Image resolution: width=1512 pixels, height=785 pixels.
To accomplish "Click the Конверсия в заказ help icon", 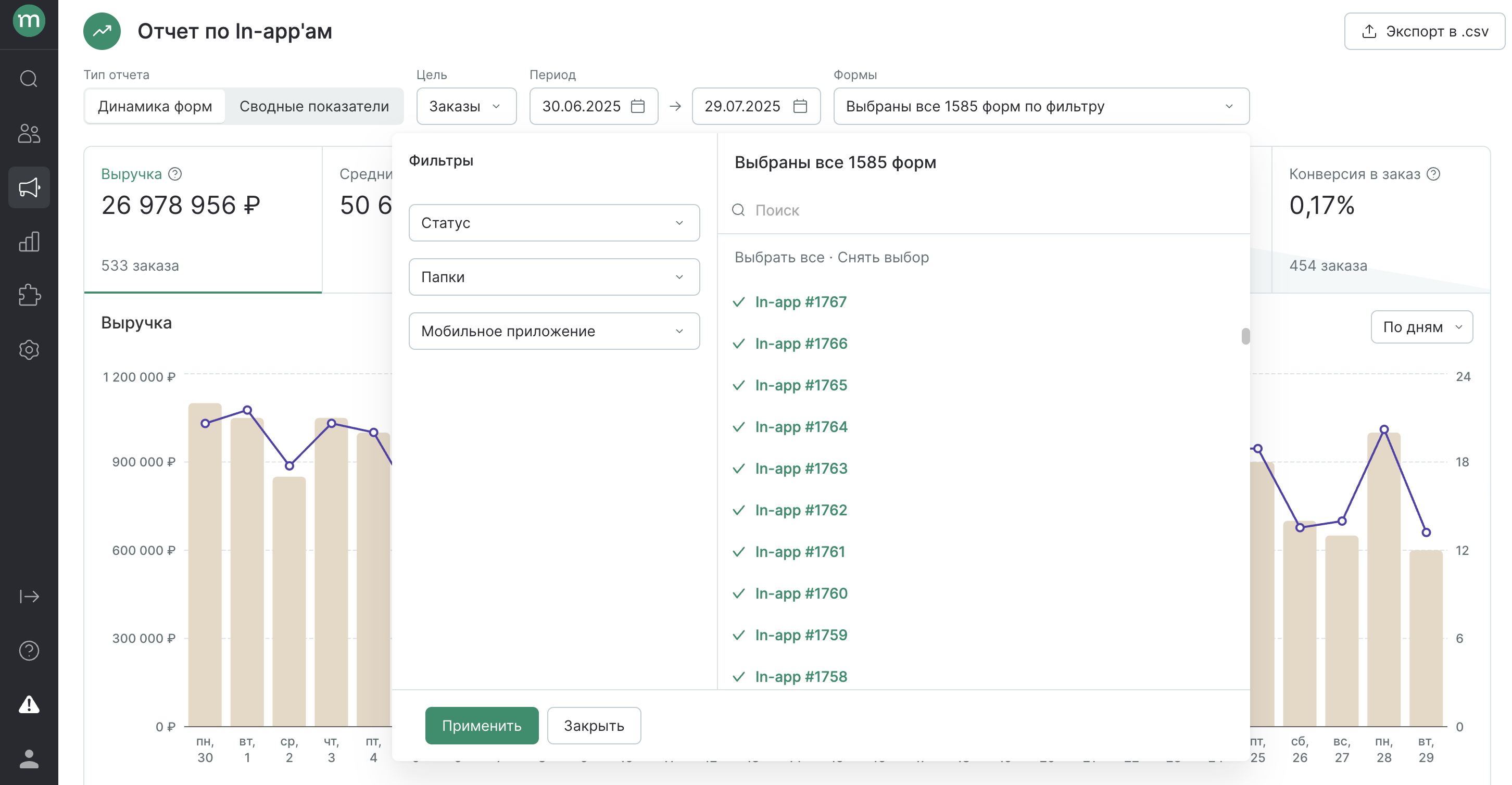I will point(1433,174).
